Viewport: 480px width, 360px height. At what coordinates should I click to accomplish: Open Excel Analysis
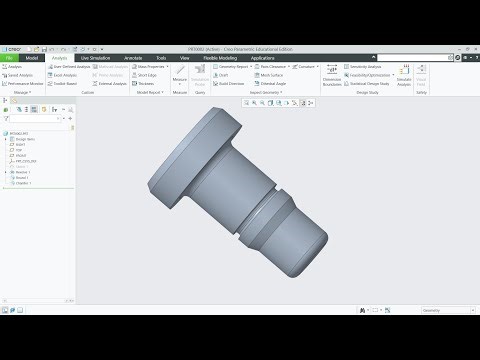62,75
